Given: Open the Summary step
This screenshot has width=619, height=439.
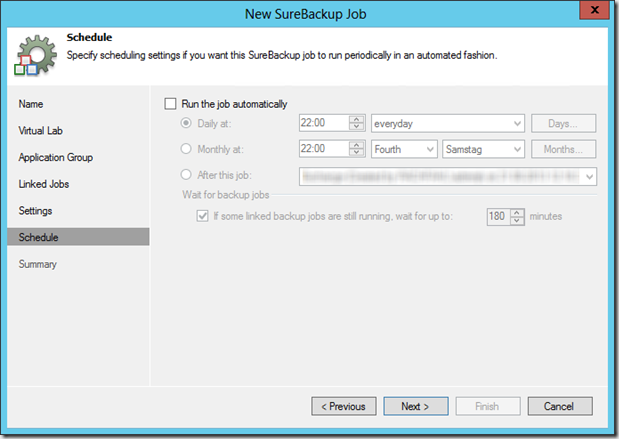Looking at the screenshot, I should 38,264.
